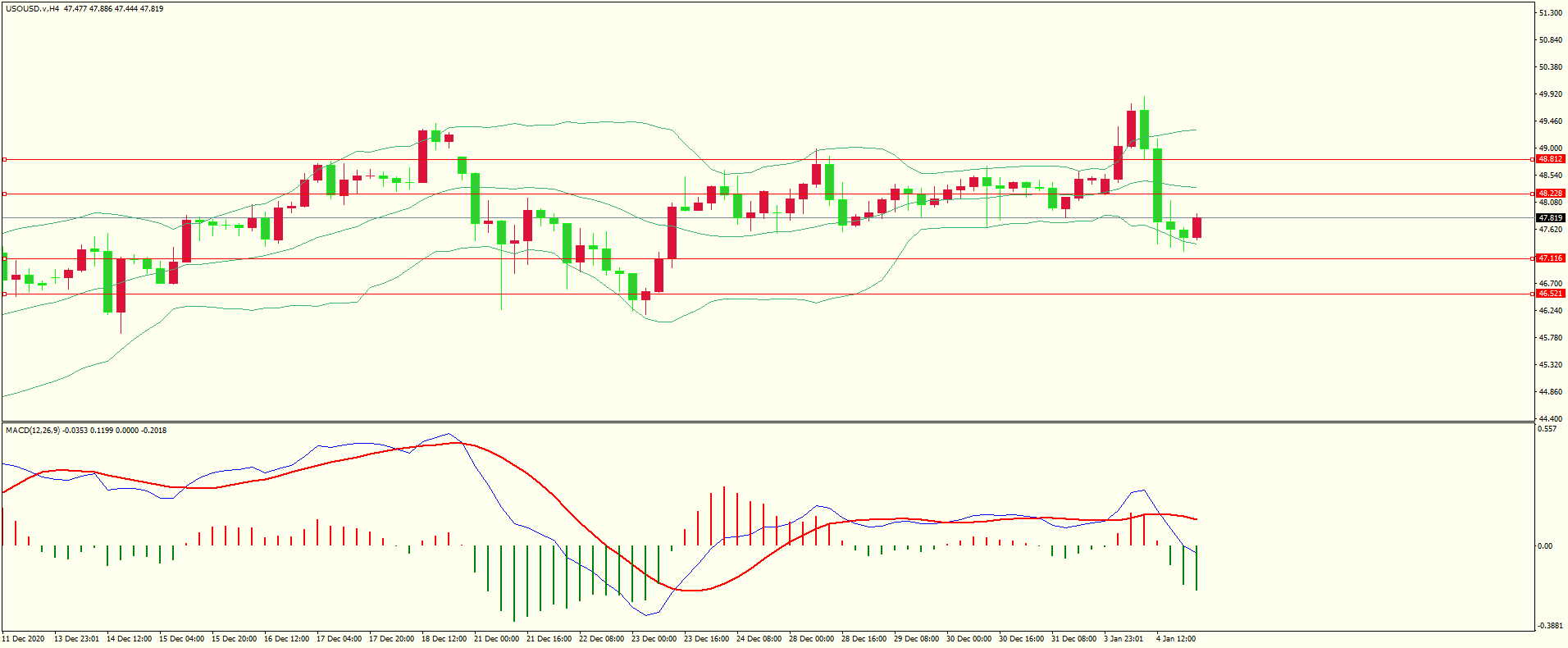Click the 46.240 price axis label
Image resolution: width=1568 pixels, height=648 pixels.
tap(1550, 311)
